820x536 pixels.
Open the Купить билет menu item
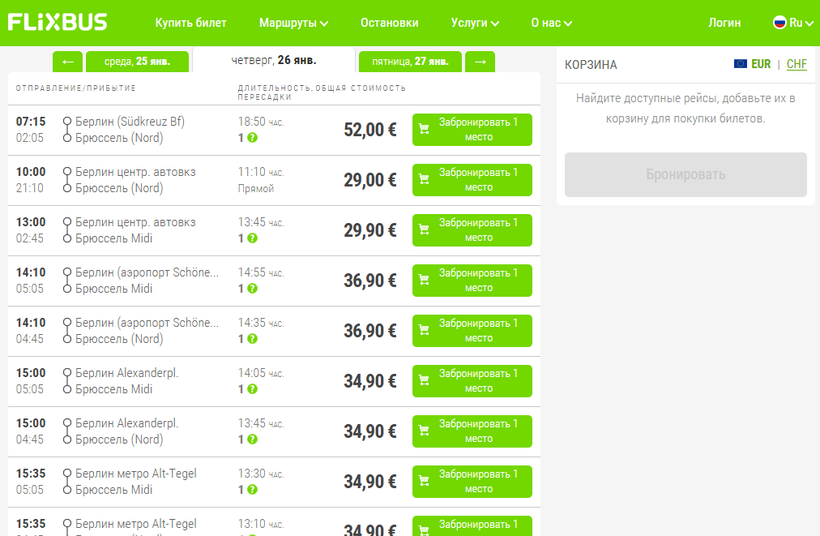coord(191,23)
